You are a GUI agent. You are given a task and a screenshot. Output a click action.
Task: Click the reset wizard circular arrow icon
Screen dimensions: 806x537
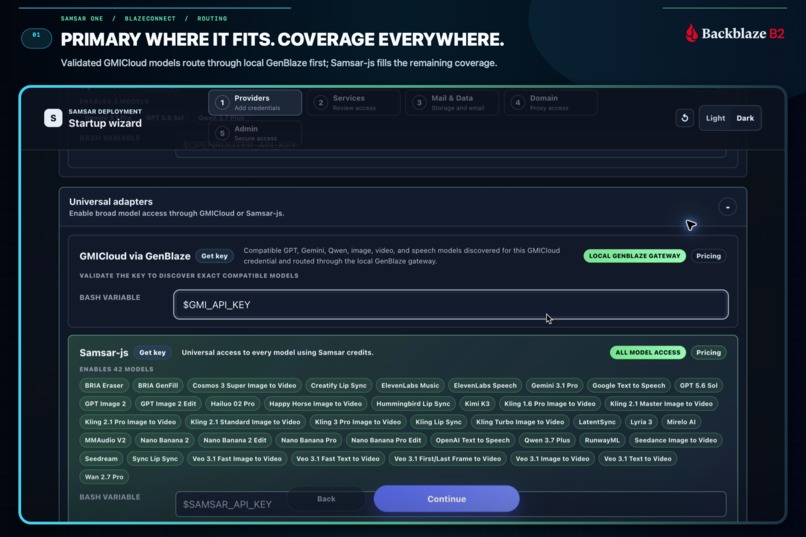click(x=684, y=118)
